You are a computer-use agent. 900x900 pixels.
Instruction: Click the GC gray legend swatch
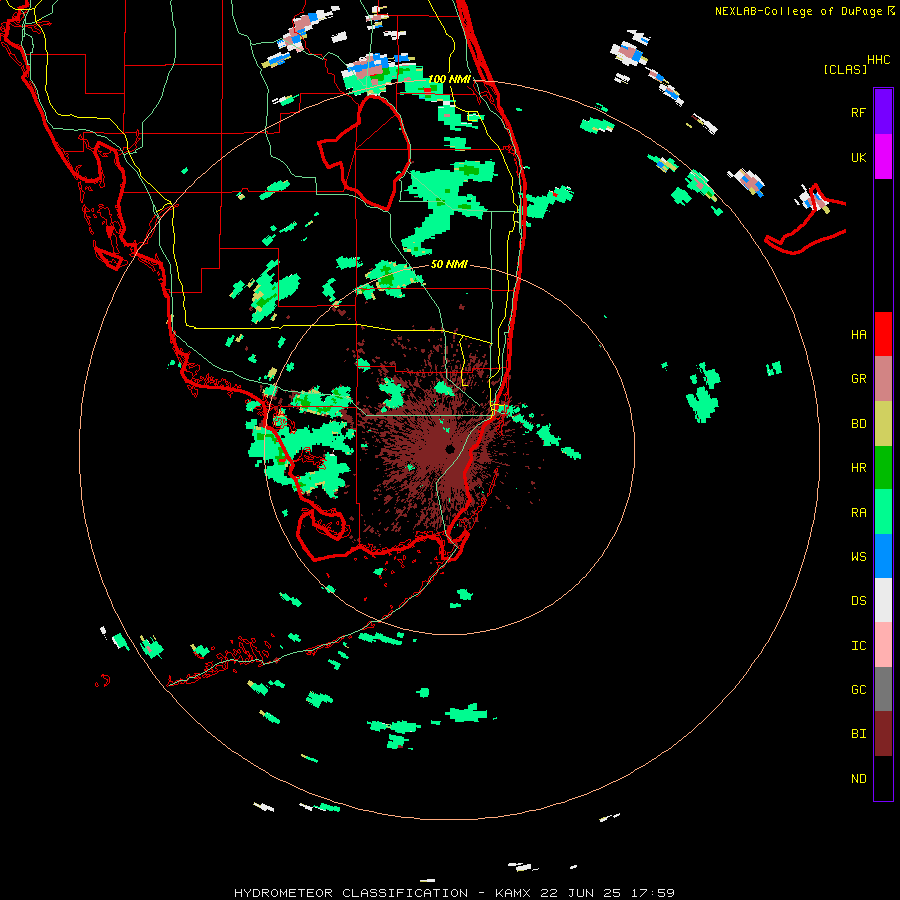883,689
